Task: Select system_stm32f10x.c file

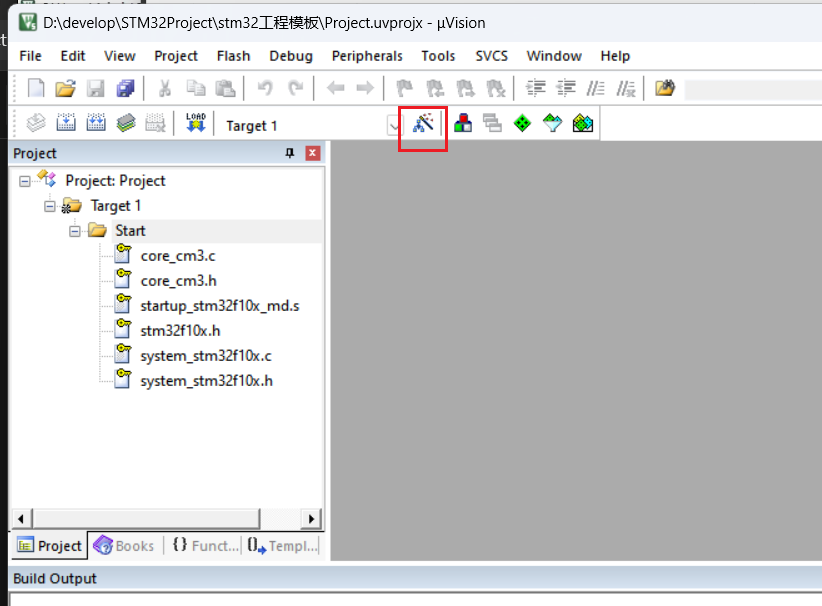Action: [206, 356]
